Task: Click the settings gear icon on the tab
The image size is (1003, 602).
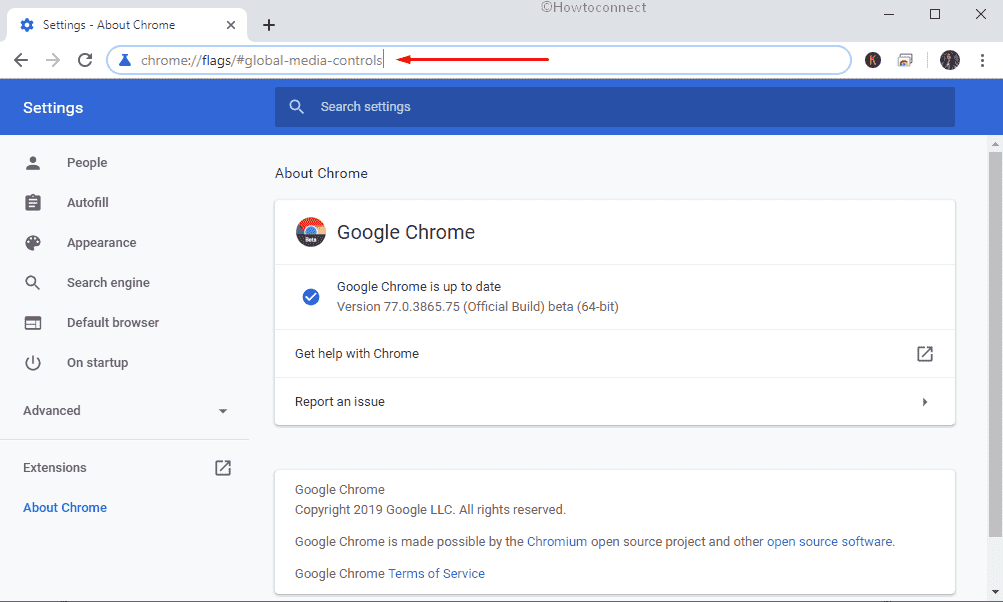Action: click(x=27, y=25)
